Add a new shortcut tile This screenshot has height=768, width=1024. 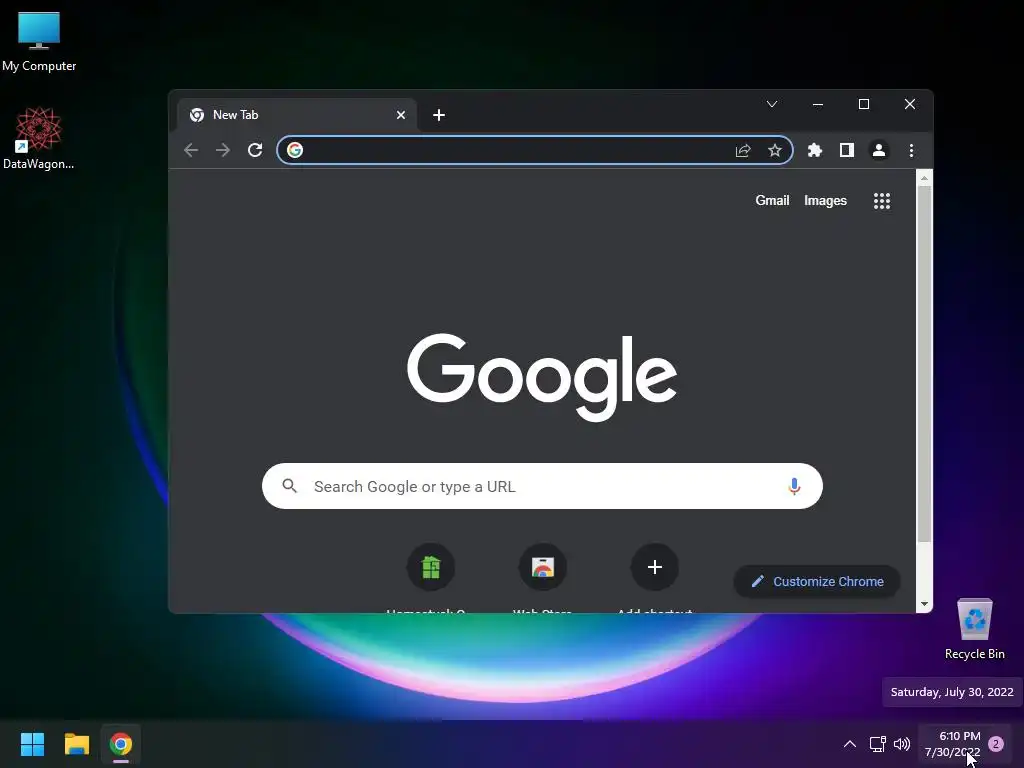654,567
